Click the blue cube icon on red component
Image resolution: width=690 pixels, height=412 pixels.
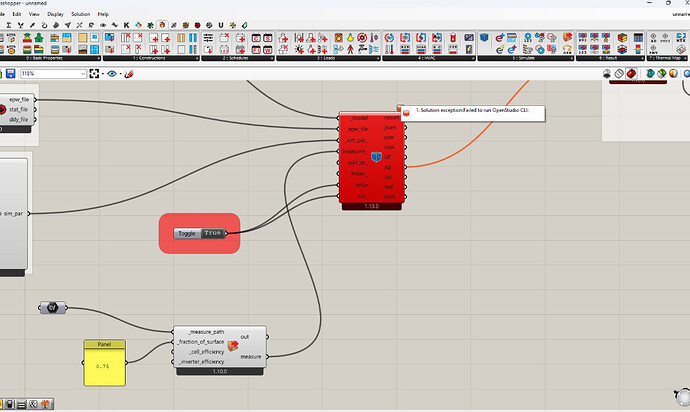376,157
